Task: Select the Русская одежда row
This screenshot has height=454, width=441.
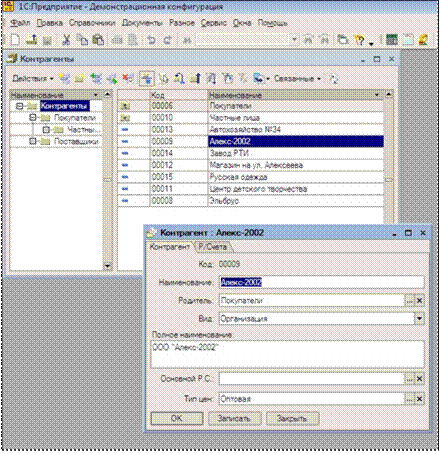Action: (x=251, y=177)
